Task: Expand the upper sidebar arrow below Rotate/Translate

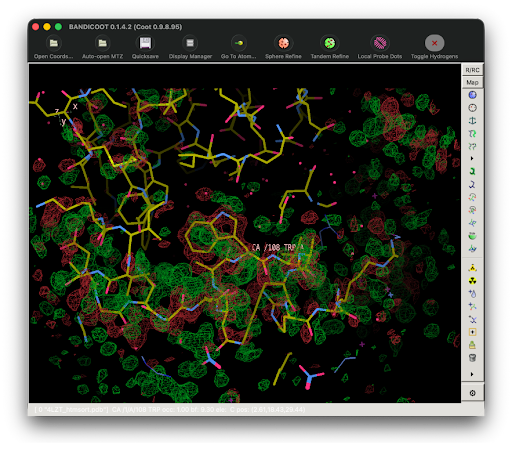Action: (472, 158)
